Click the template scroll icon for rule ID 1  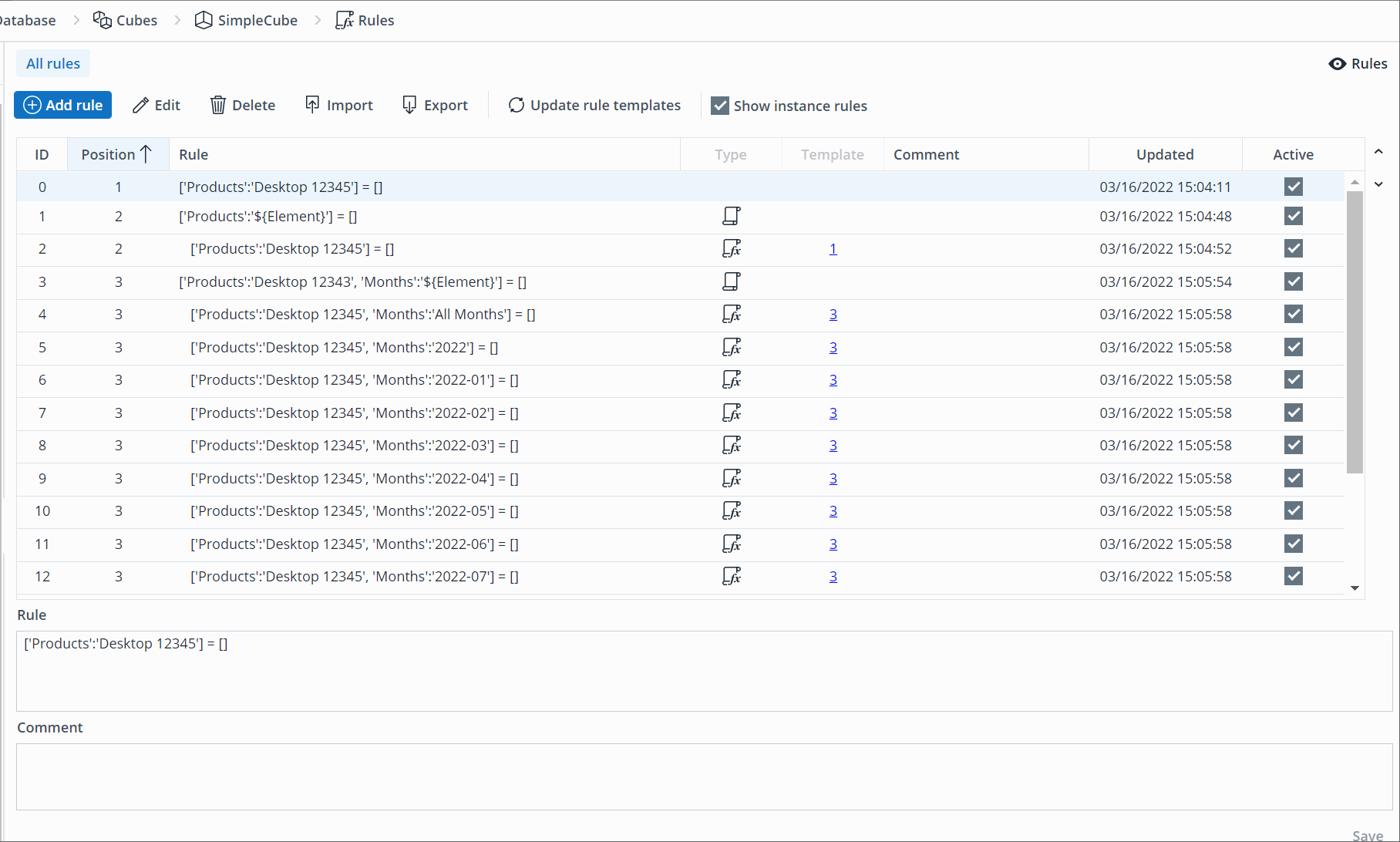coord(731,216)
